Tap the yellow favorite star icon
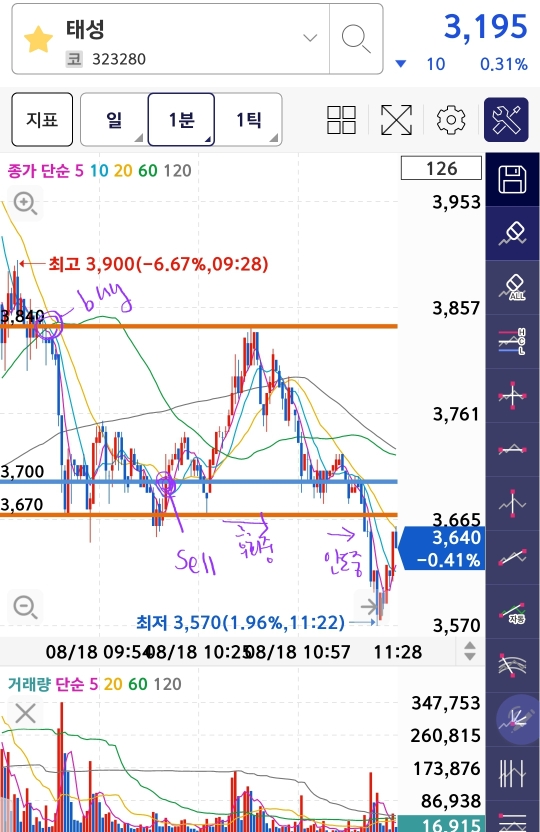The height and width of the screenshot is (832, 540). 38,40
